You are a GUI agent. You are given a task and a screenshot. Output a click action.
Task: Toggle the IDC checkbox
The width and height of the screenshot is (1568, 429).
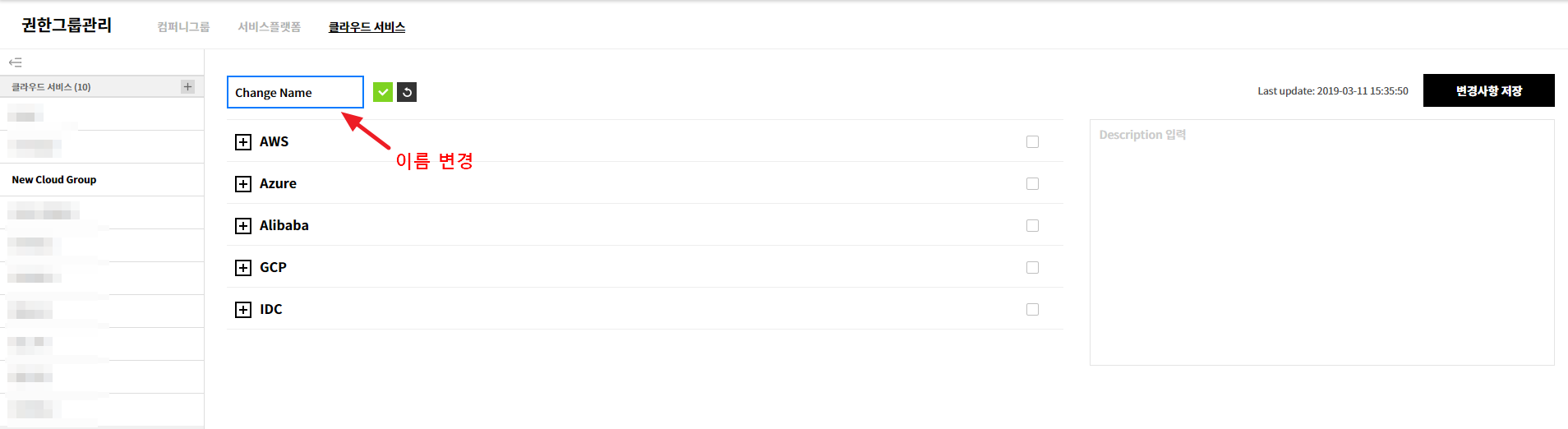[x=1032, y=310]
